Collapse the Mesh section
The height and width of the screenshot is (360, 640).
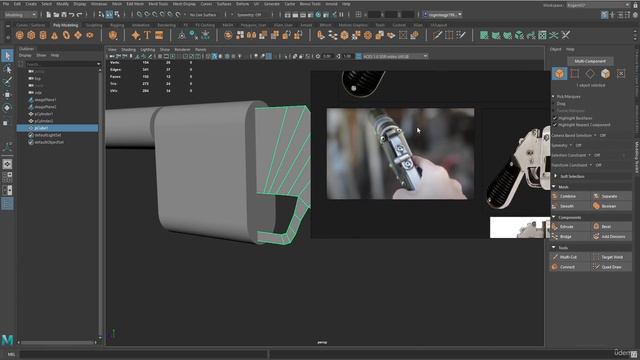554,187
